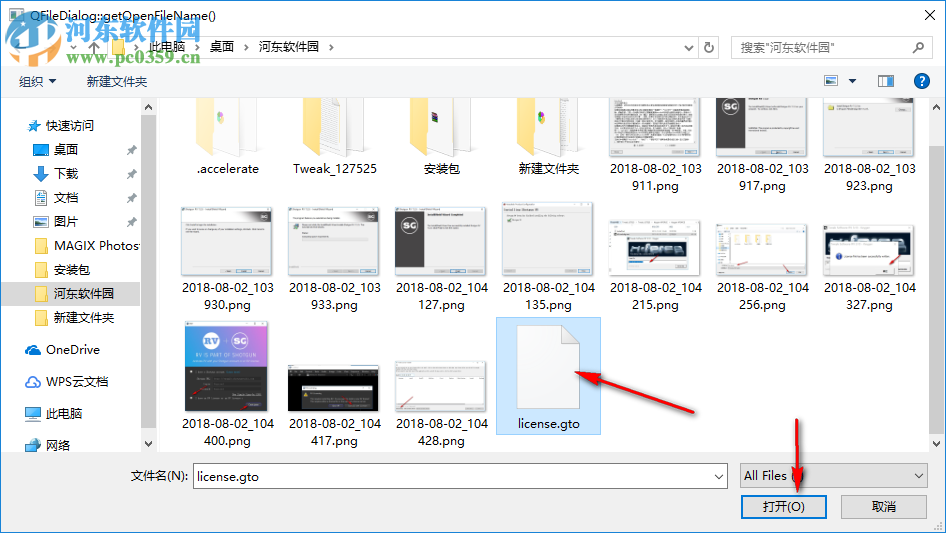
Task: Open the view options dropdown arrow
Action: [x=852, y=81]
